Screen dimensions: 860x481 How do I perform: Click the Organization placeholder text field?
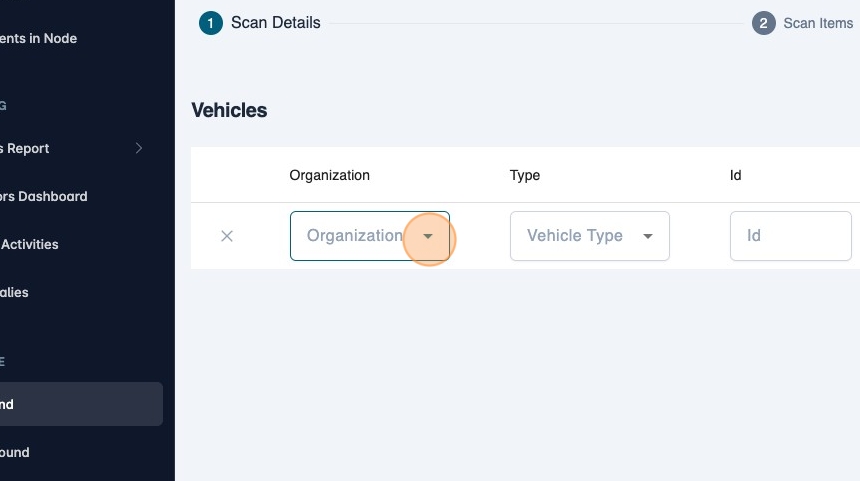(x=354, y=236)
